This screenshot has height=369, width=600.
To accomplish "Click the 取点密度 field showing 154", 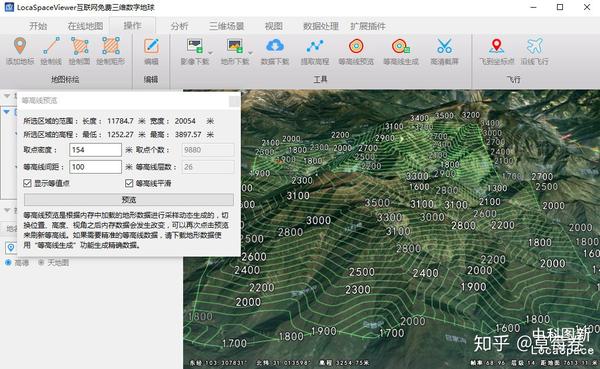I will [x=95, y=150].
